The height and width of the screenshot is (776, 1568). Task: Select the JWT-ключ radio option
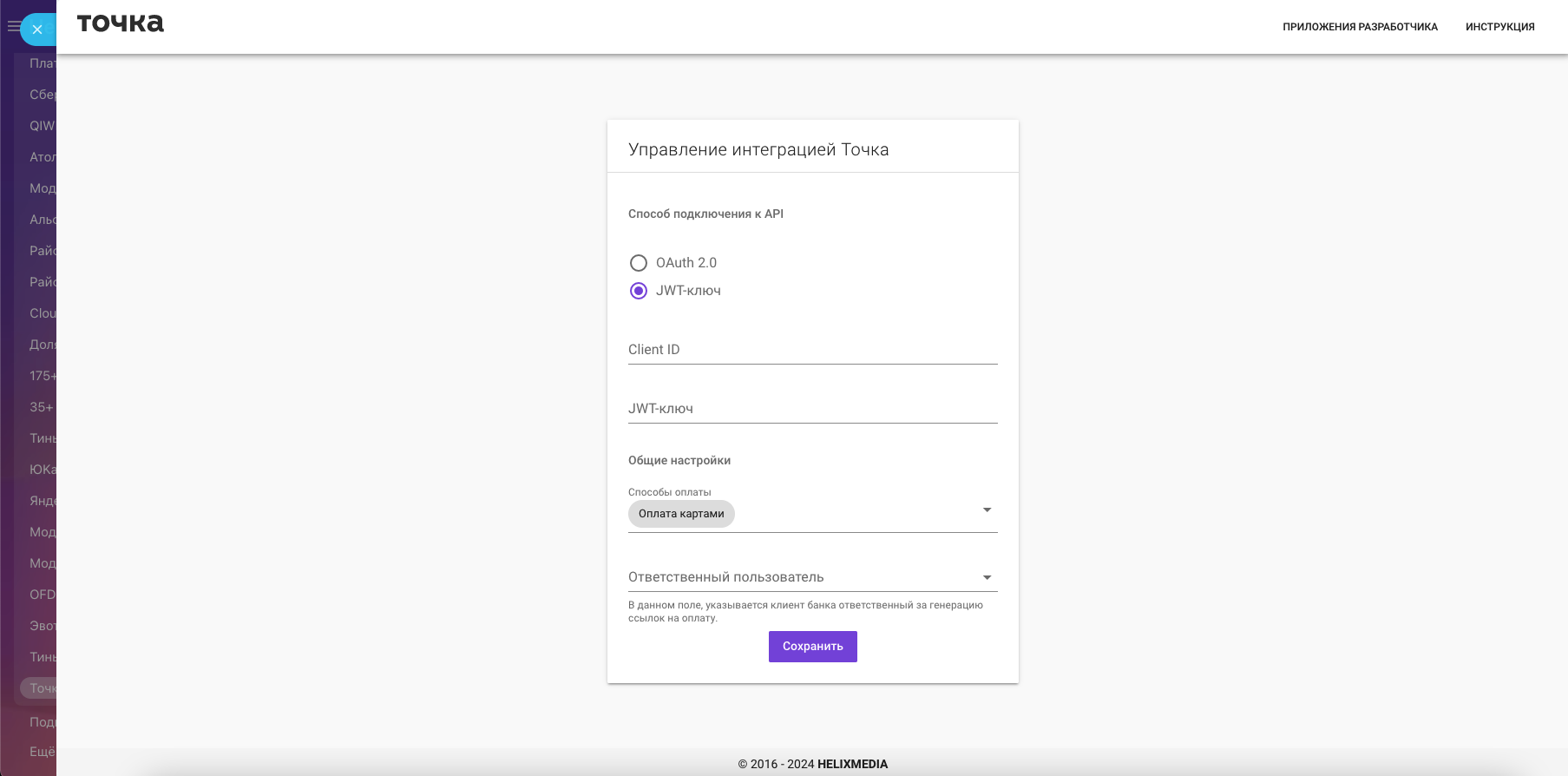[639, 291]
